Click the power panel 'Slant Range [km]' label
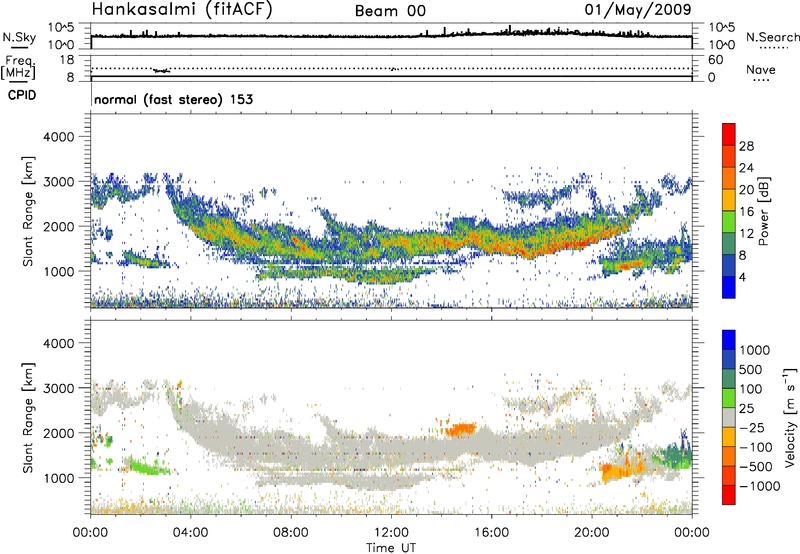The image size is (800, 554). 28,211
